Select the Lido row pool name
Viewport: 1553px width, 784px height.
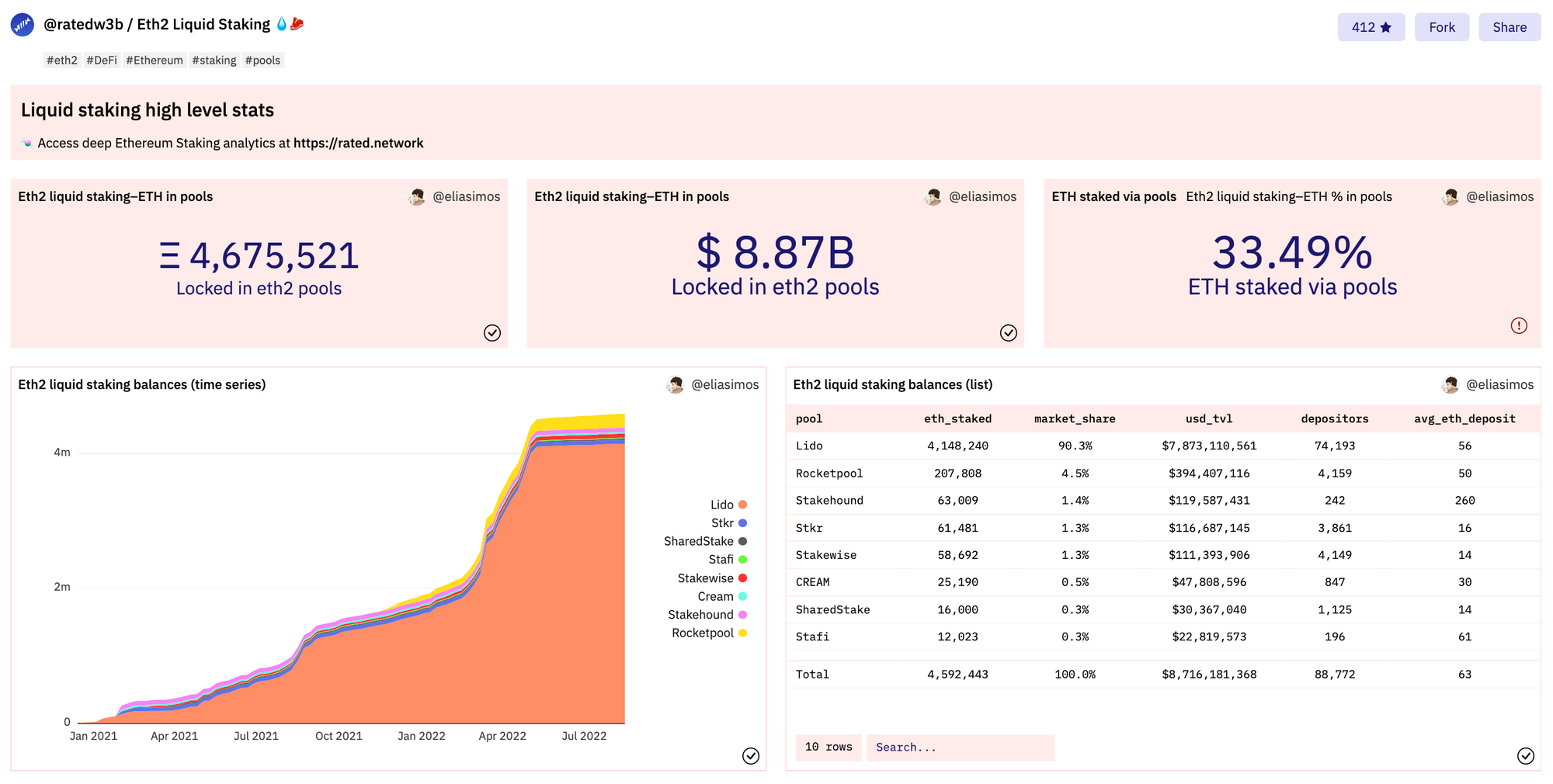point(809,446)
